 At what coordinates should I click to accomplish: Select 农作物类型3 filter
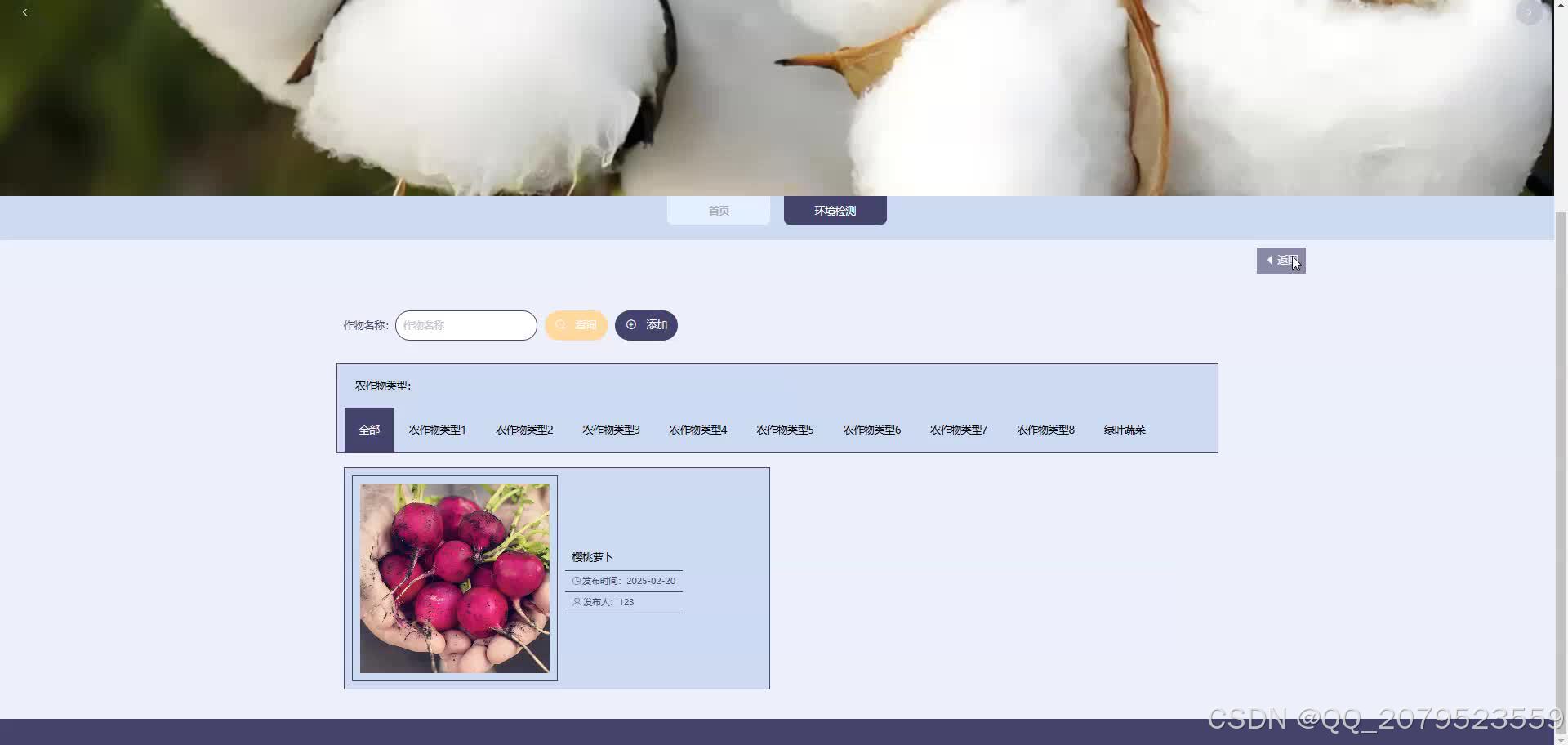pos(611,430)
